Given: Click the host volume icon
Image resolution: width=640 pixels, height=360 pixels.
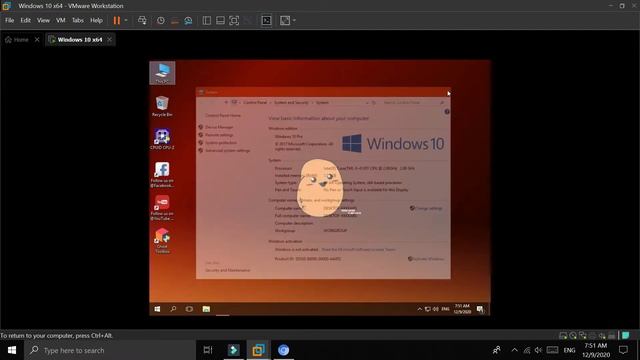Looking at the screenshot, I should [x=538, y=350].
